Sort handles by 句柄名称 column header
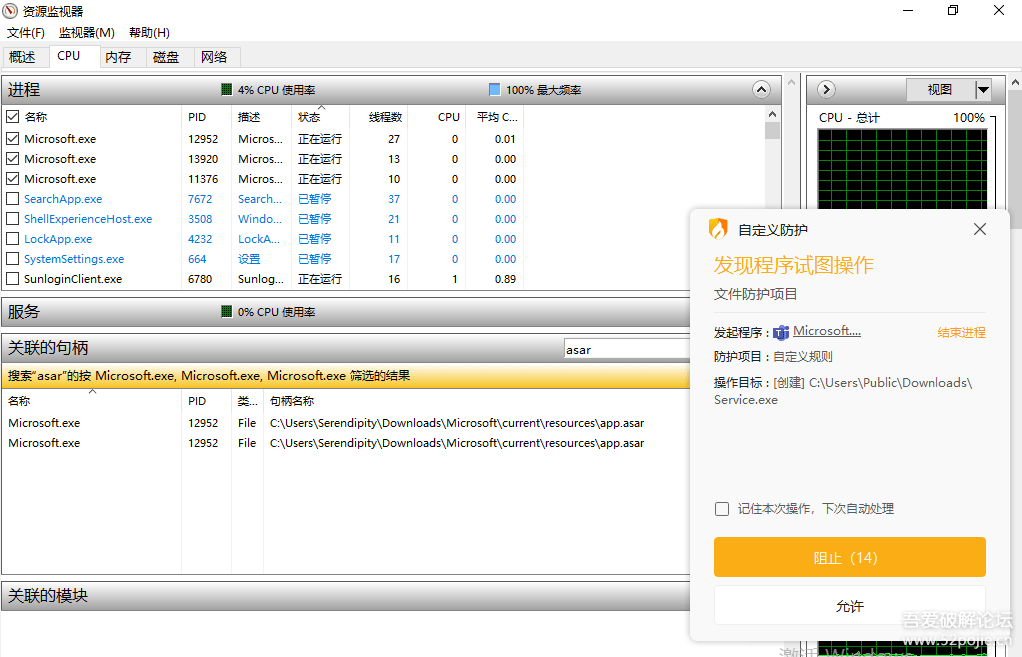 tap(476, 401)
